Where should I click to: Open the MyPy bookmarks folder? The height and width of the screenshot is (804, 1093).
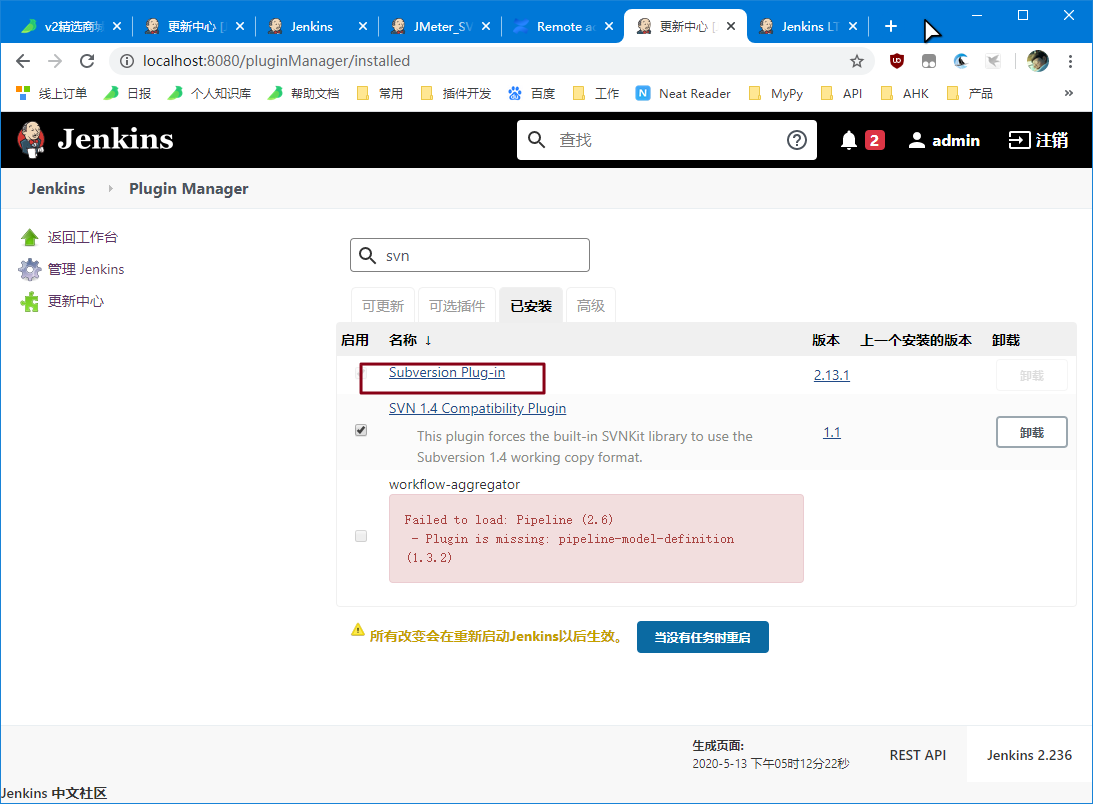pyautogui.click(x=775, y=93)
